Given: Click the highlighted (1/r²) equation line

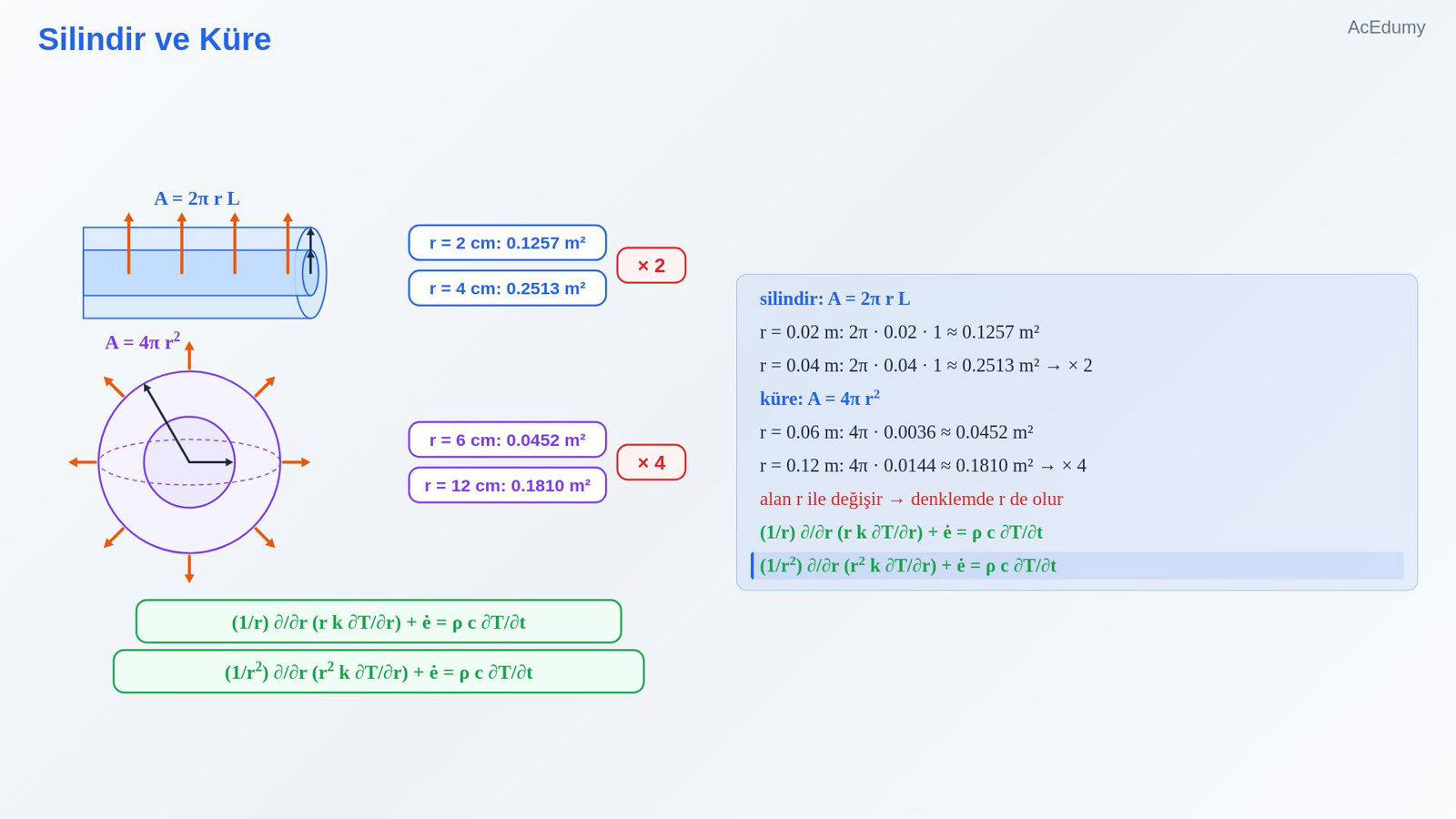Looking at the screenshot, I should [x=1077, y=566].
